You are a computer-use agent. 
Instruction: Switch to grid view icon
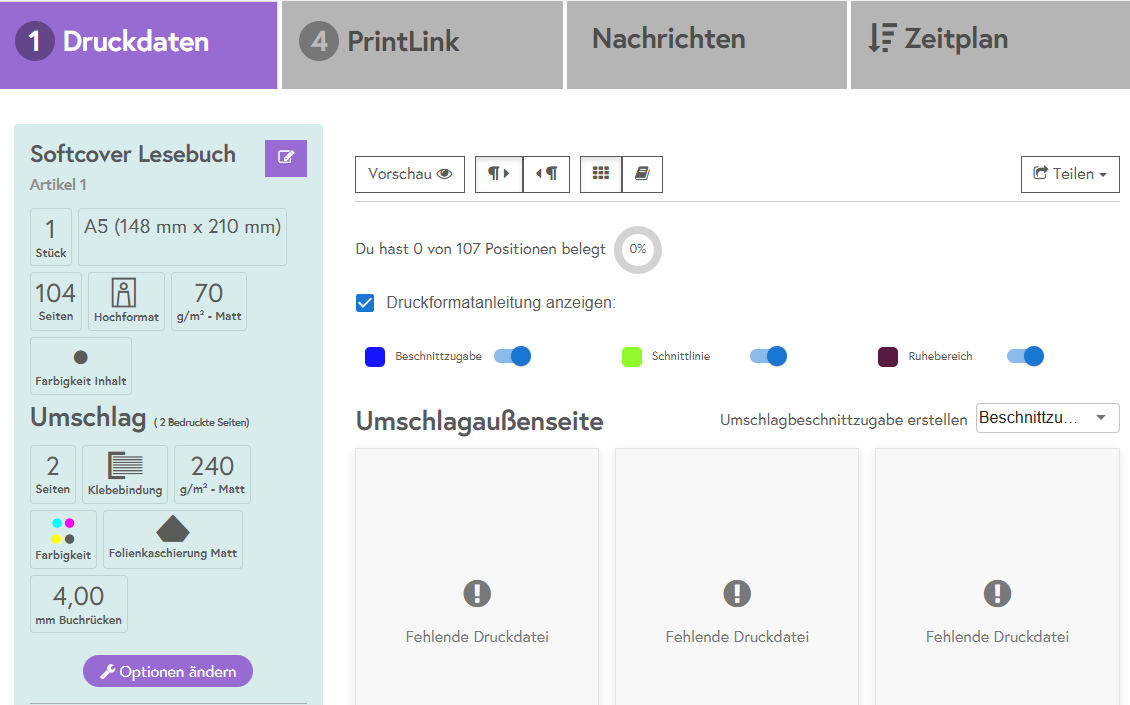pyautogui.click(x=600, y=174)
